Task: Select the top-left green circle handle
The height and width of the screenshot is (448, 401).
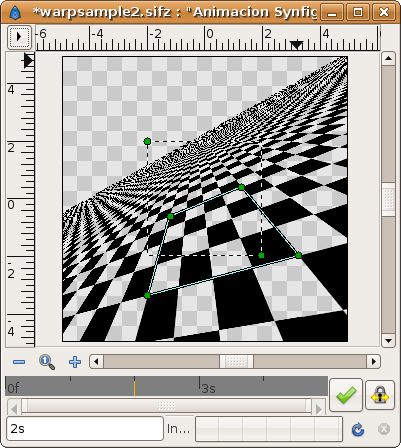Action: [x=147, y=141]
